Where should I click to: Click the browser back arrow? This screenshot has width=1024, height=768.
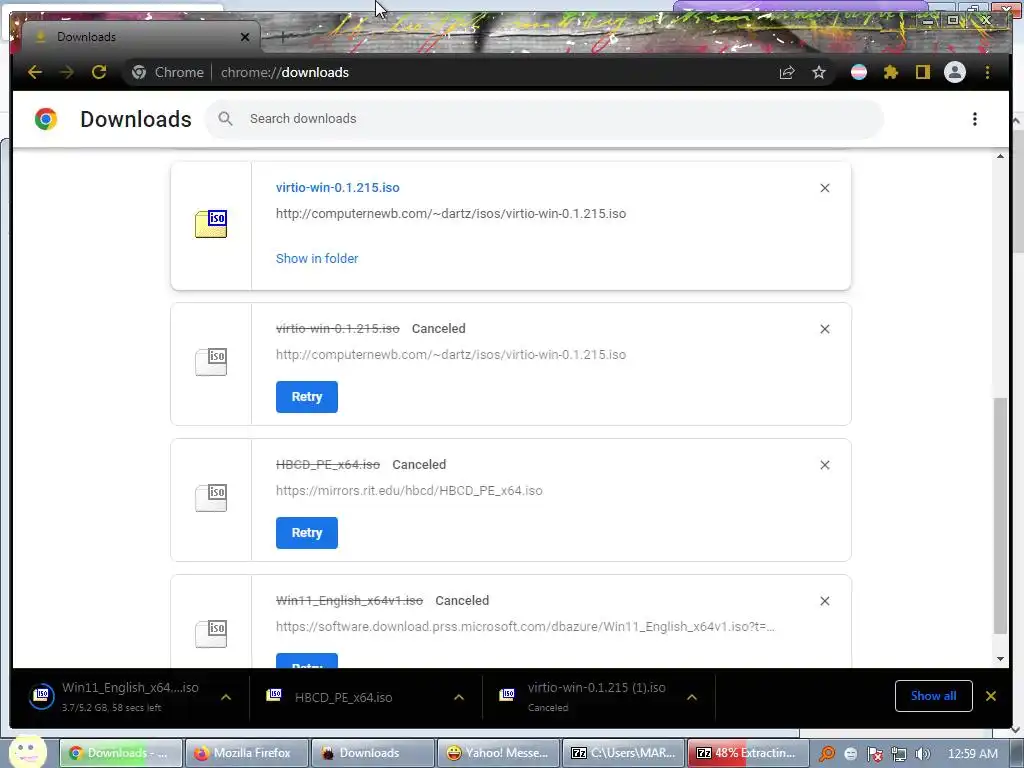[x=35, y=72]
